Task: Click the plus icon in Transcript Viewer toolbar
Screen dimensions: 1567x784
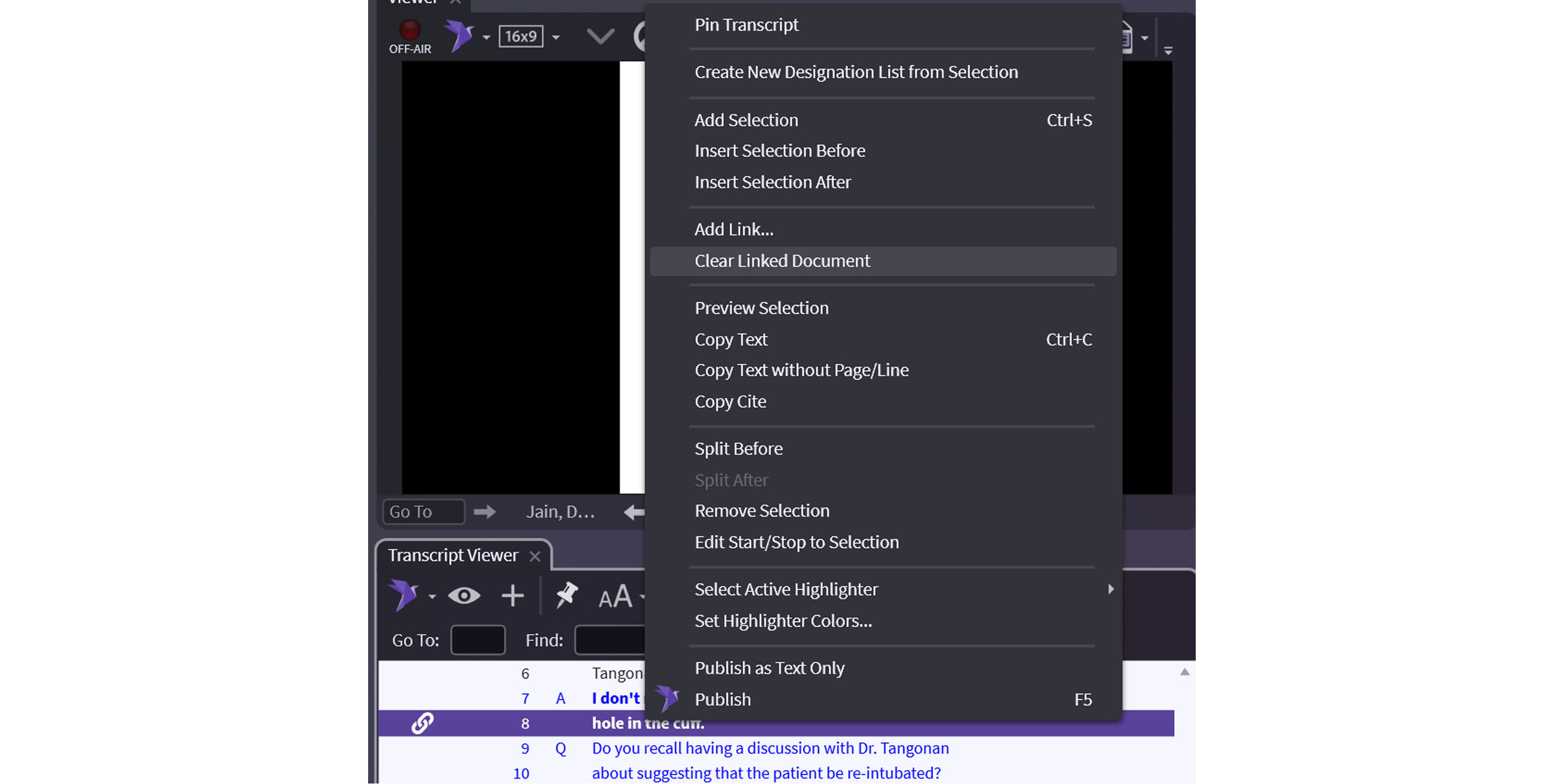Action: click(x=512, y=596)
